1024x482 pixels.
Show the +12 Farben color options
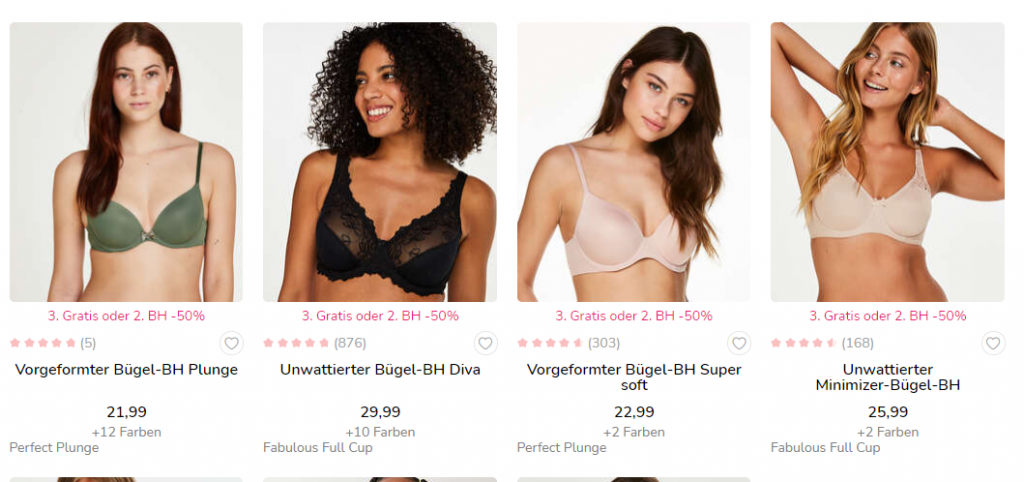point(126,432)
